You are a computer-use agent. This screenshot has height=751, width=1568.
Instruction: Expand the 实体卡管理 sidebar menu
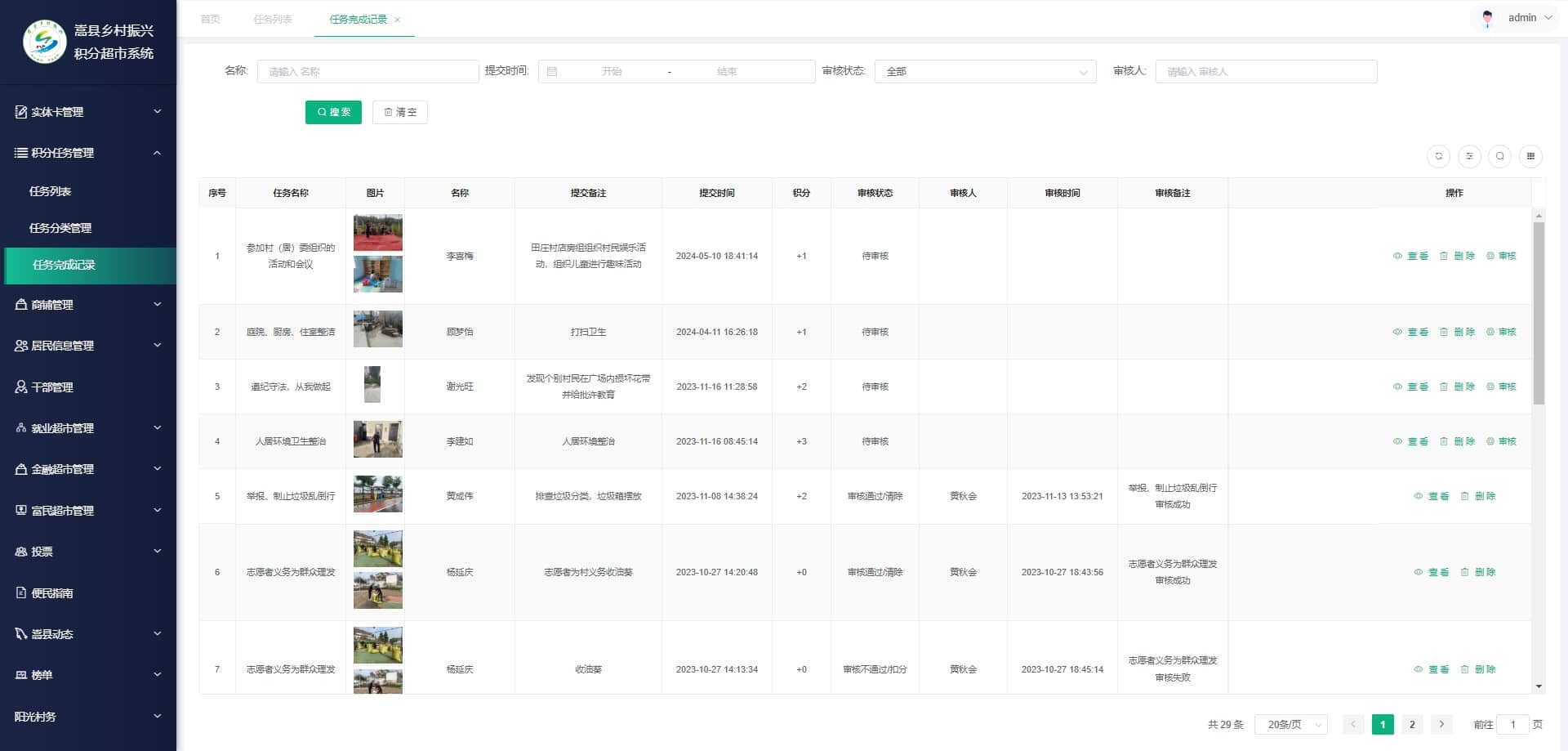point(88,112)
